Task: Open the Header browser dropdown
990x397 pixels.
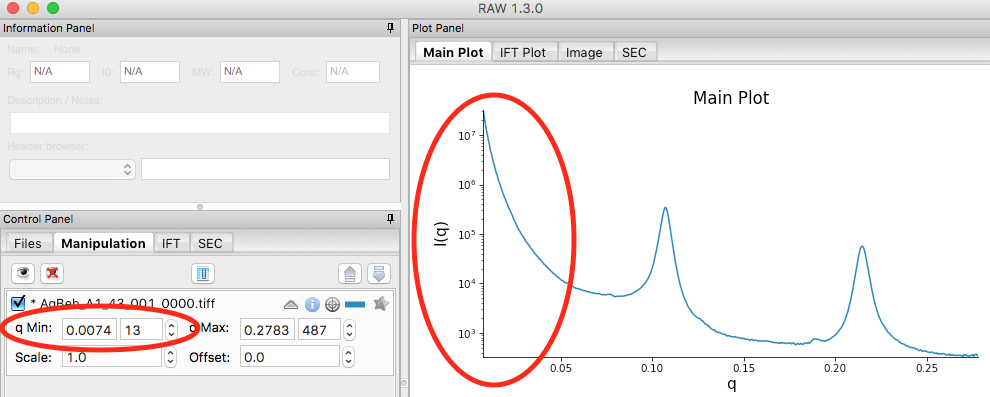Action: pos(73,169)
